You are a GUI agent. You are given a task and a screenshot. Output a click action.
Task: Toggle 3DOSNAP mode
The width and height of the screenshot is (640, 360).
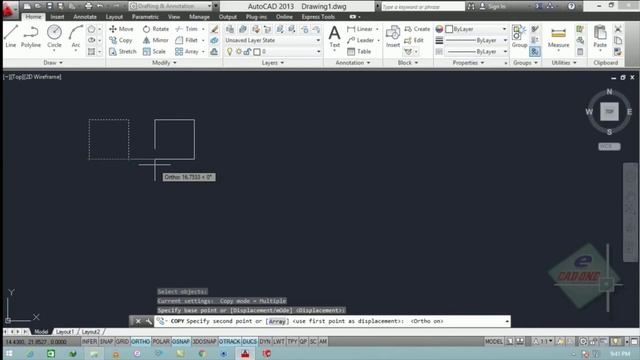pos(204,342)
